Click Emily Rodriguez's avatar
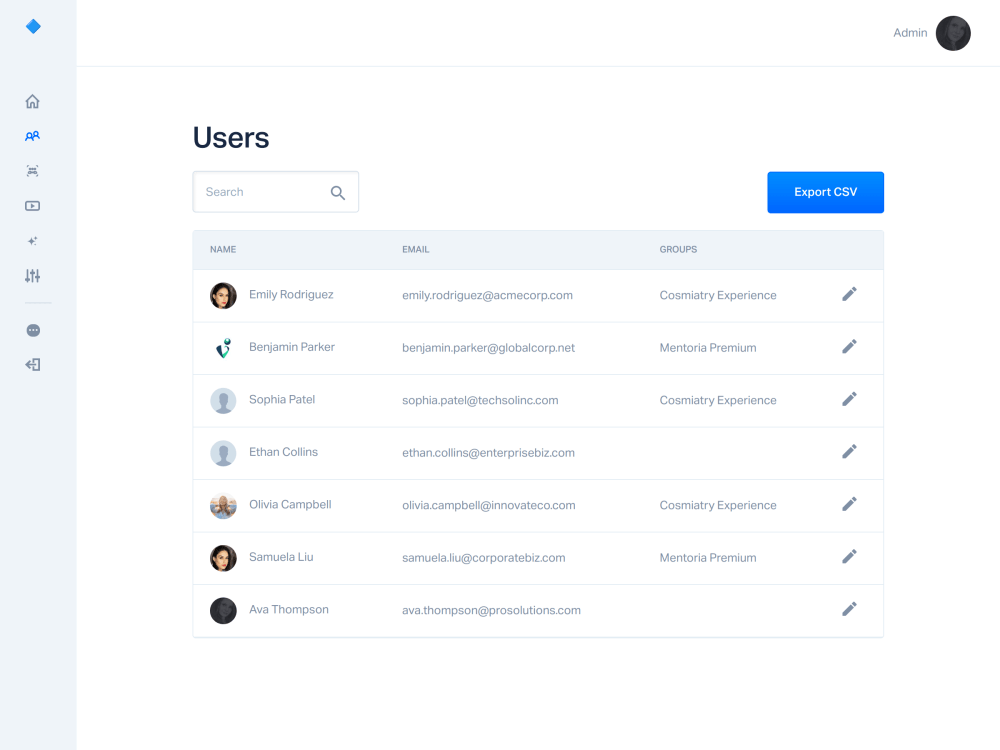The height and width of the screenshot is (750, 1000). 223,296
